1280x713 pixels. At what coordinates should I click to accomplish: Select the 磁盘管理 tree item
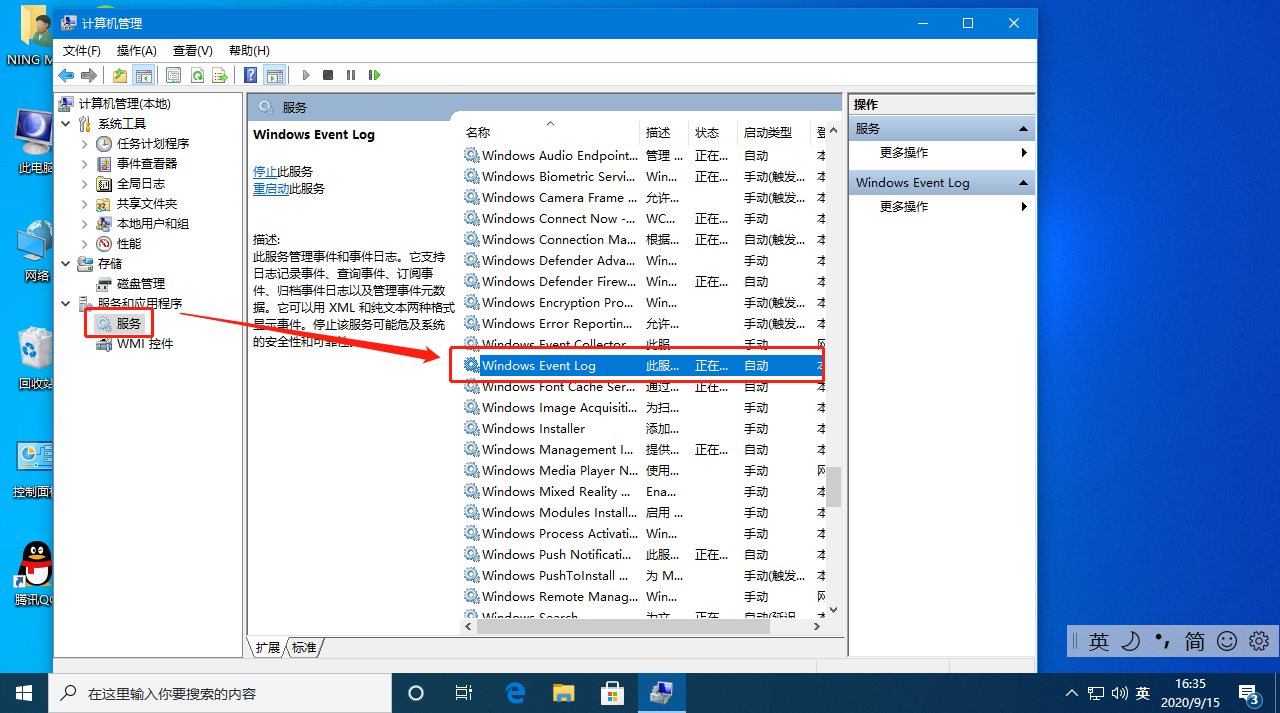(x=131, y=284)
